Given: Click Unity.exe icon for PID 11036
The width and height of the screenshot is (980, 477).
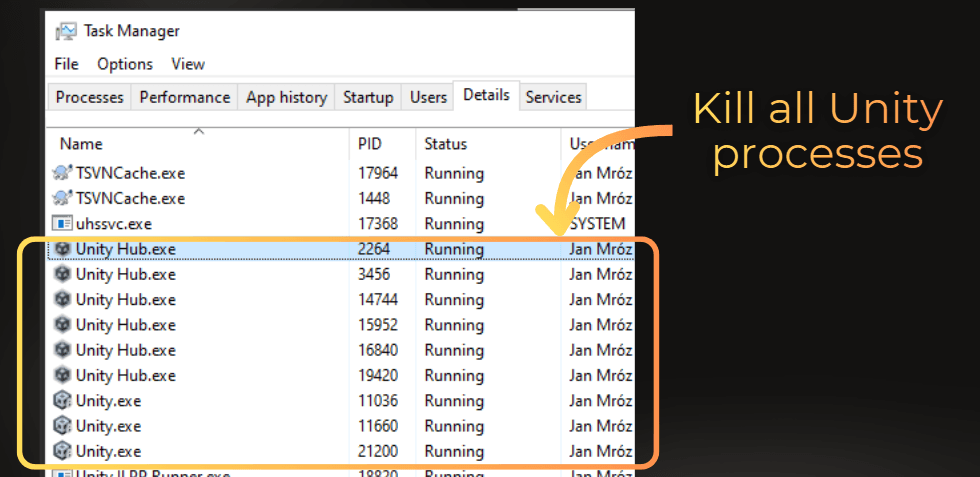Looking at the screenshot, I should pos(62,401).
